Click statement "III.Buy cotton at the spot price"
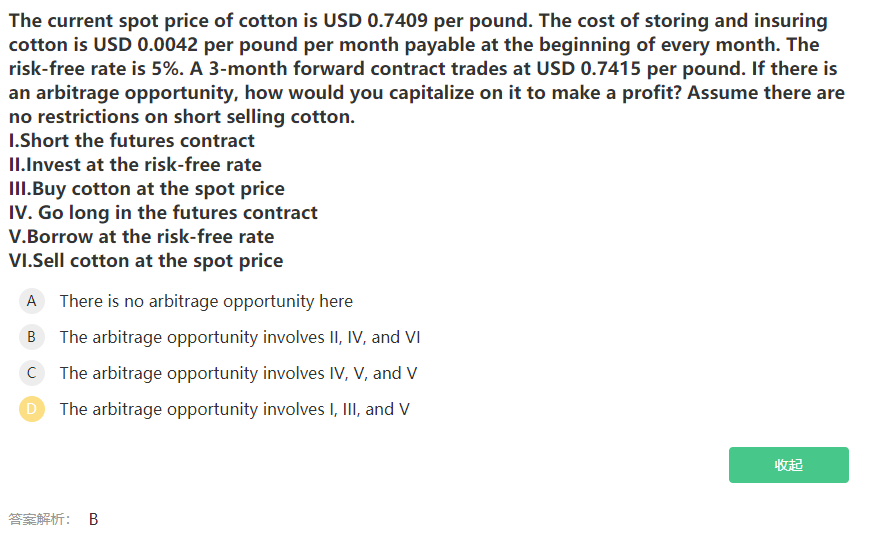Image resolution: width=871 pixels, height=559 pixels. click(x=146, y=189)
